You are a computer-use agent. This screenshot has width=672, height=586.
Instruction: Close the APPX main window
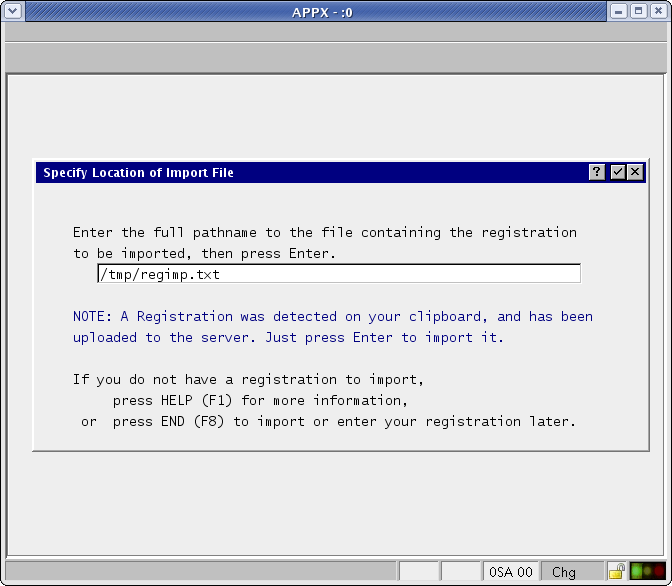point(657,11)
